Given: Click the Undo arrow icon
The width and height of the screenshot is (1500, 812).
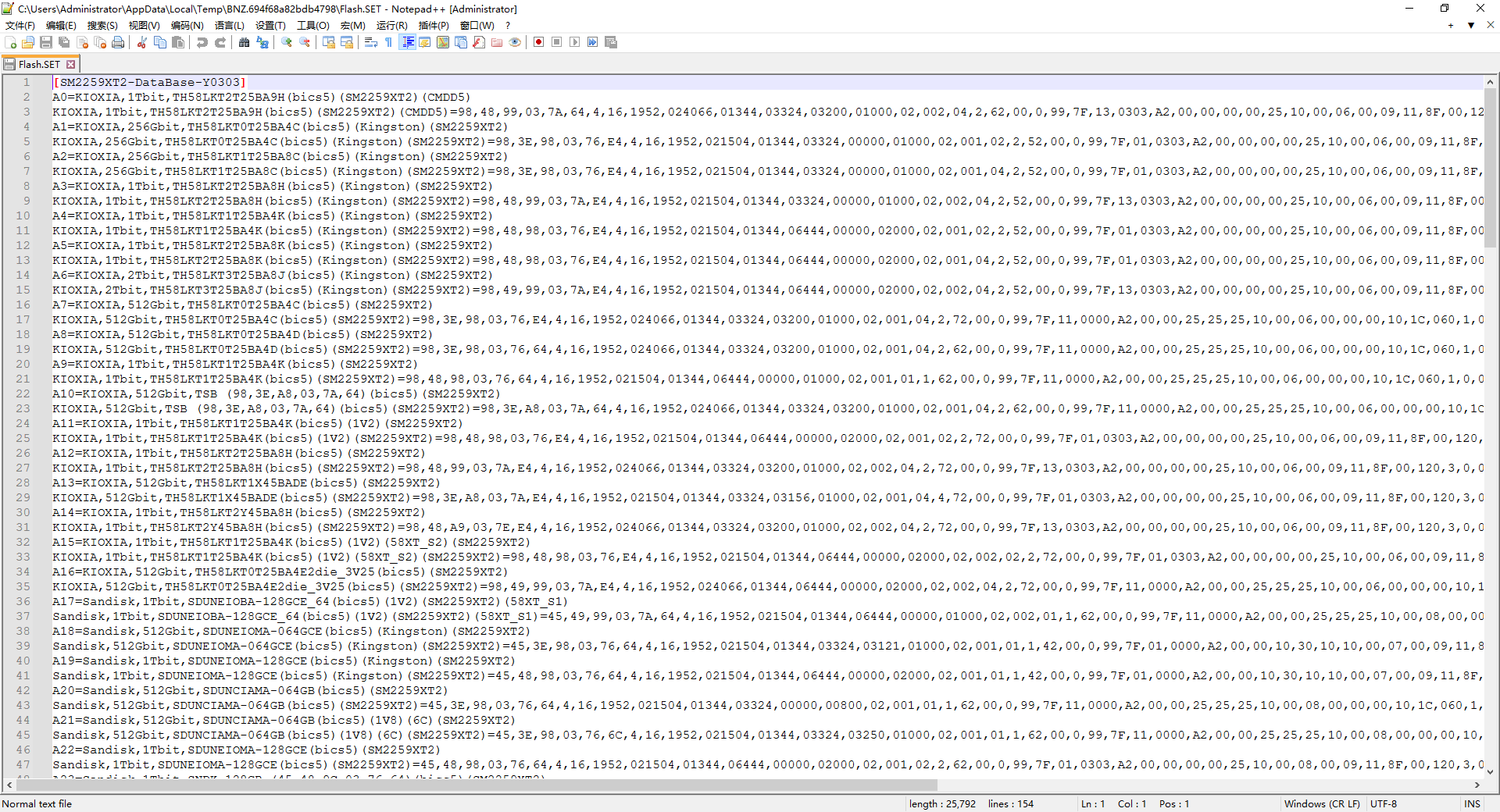Looking at the screenshot, I should (x=202, y=42).
